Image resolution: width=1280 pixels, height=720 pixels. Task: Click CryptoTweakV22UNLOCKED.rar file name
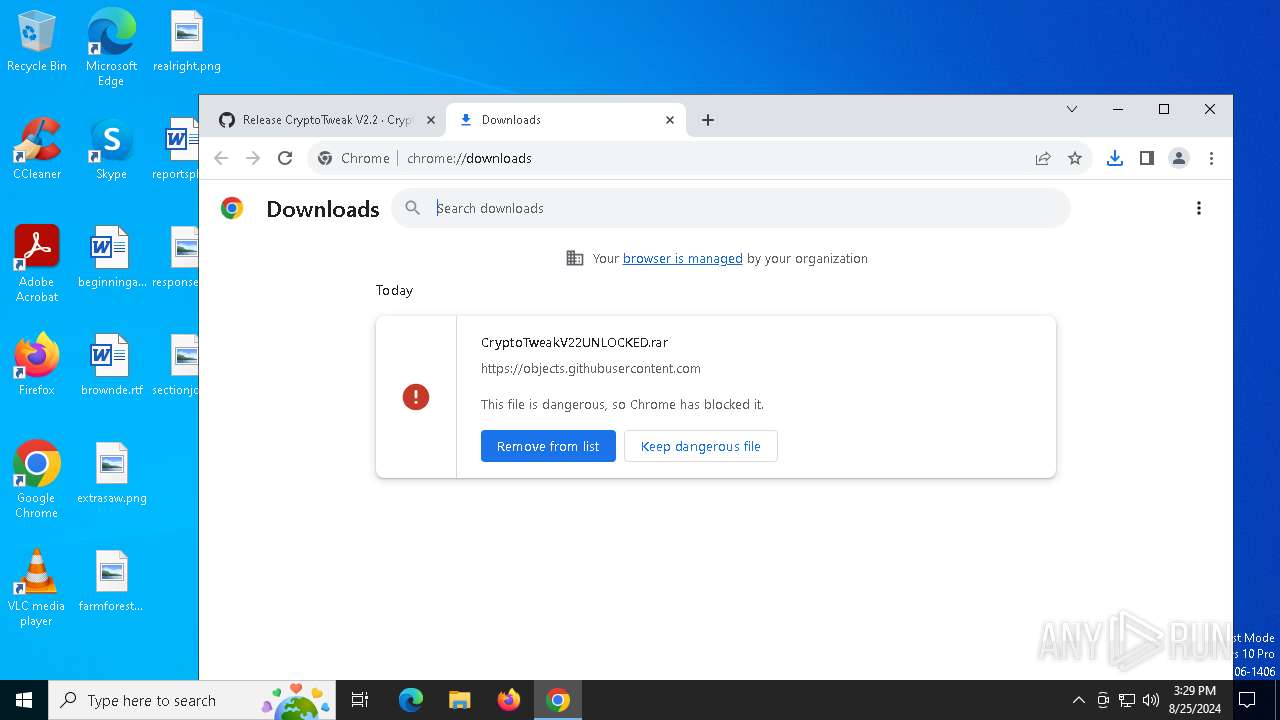(x=574, y=342)
